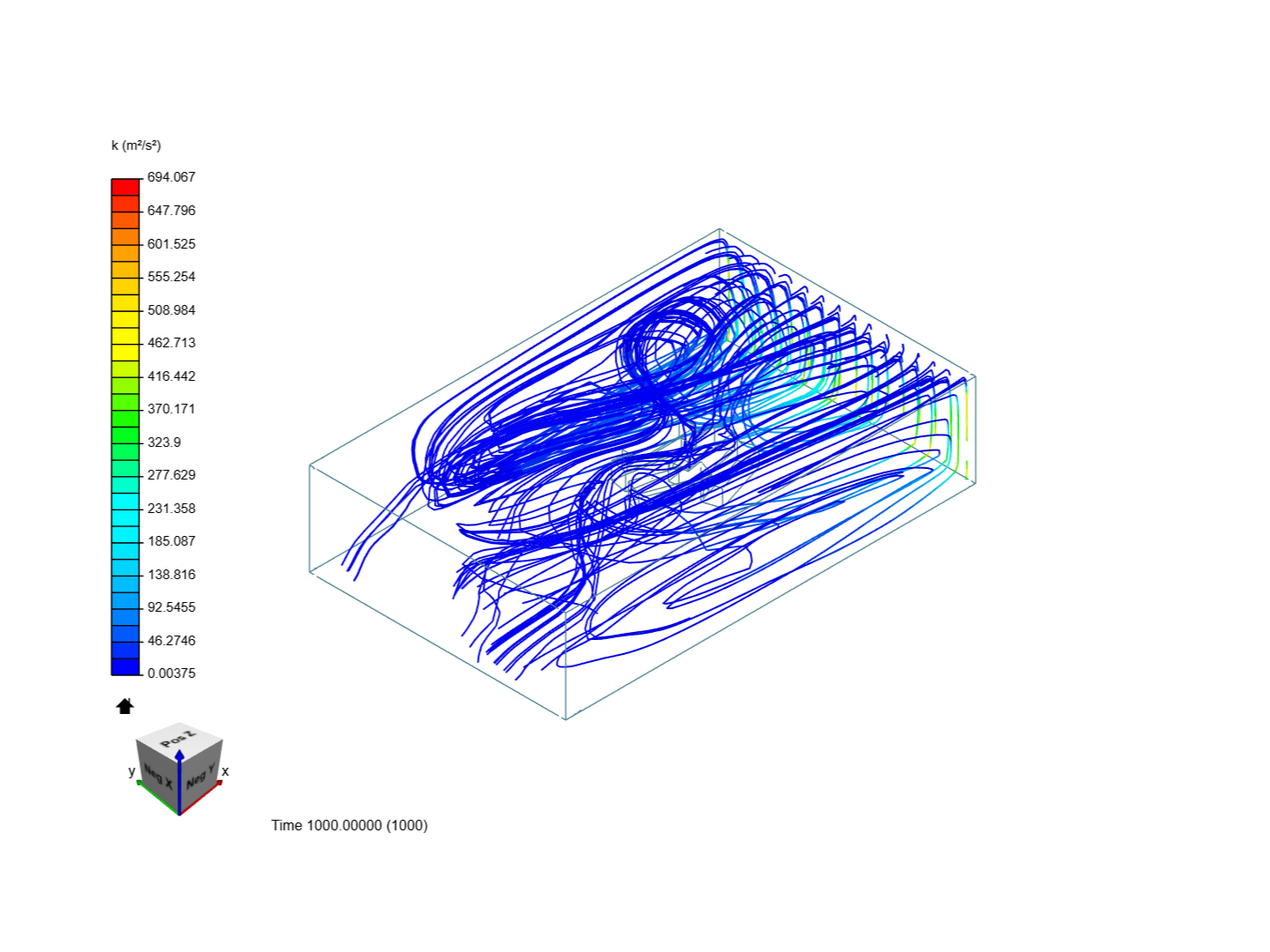The image size is (1270, 952).
Task: Select the Neg X face on orientation cube
Action: pos(157,776)
